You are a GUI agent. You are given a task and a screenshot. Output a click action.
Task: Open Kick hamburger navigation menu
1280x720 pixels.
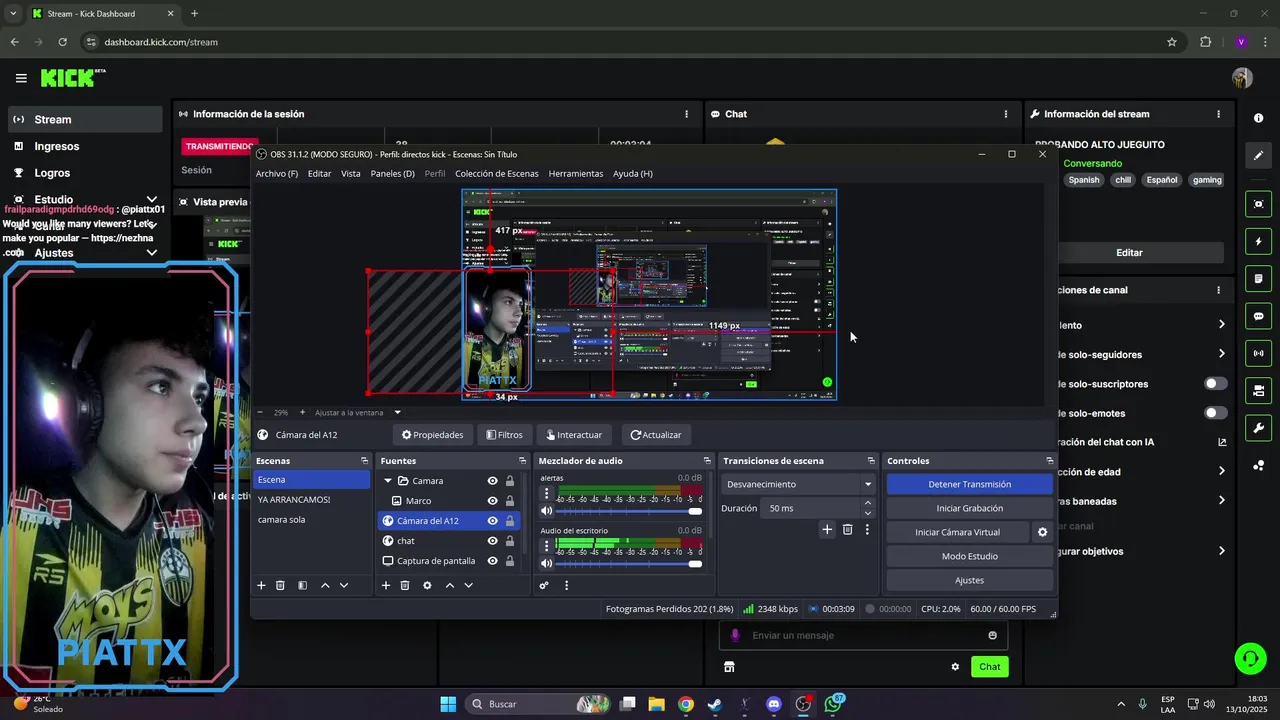point(21,78)
